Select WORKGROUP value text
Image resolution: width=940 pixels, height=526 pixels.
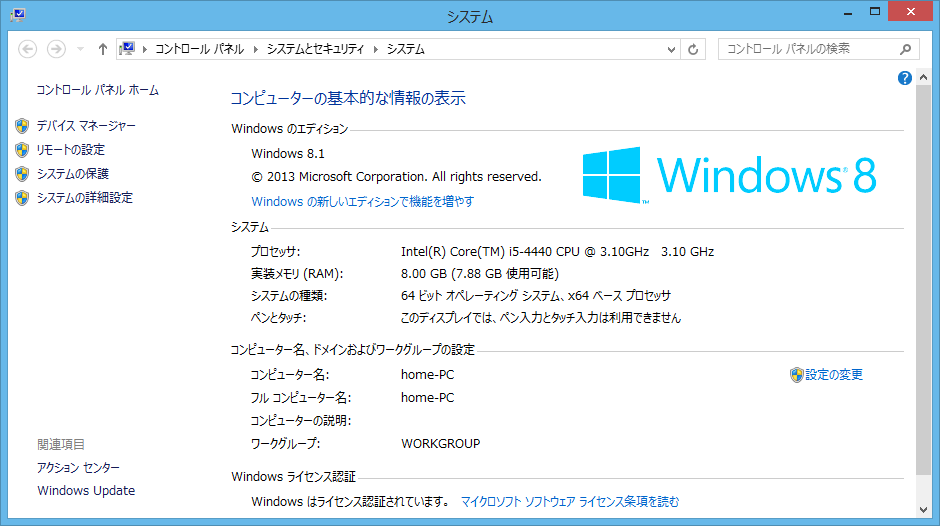[441, 444]
